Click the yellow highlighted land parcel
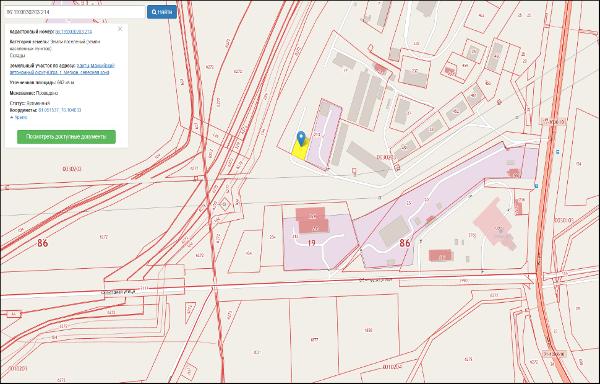 pos(300,150)
